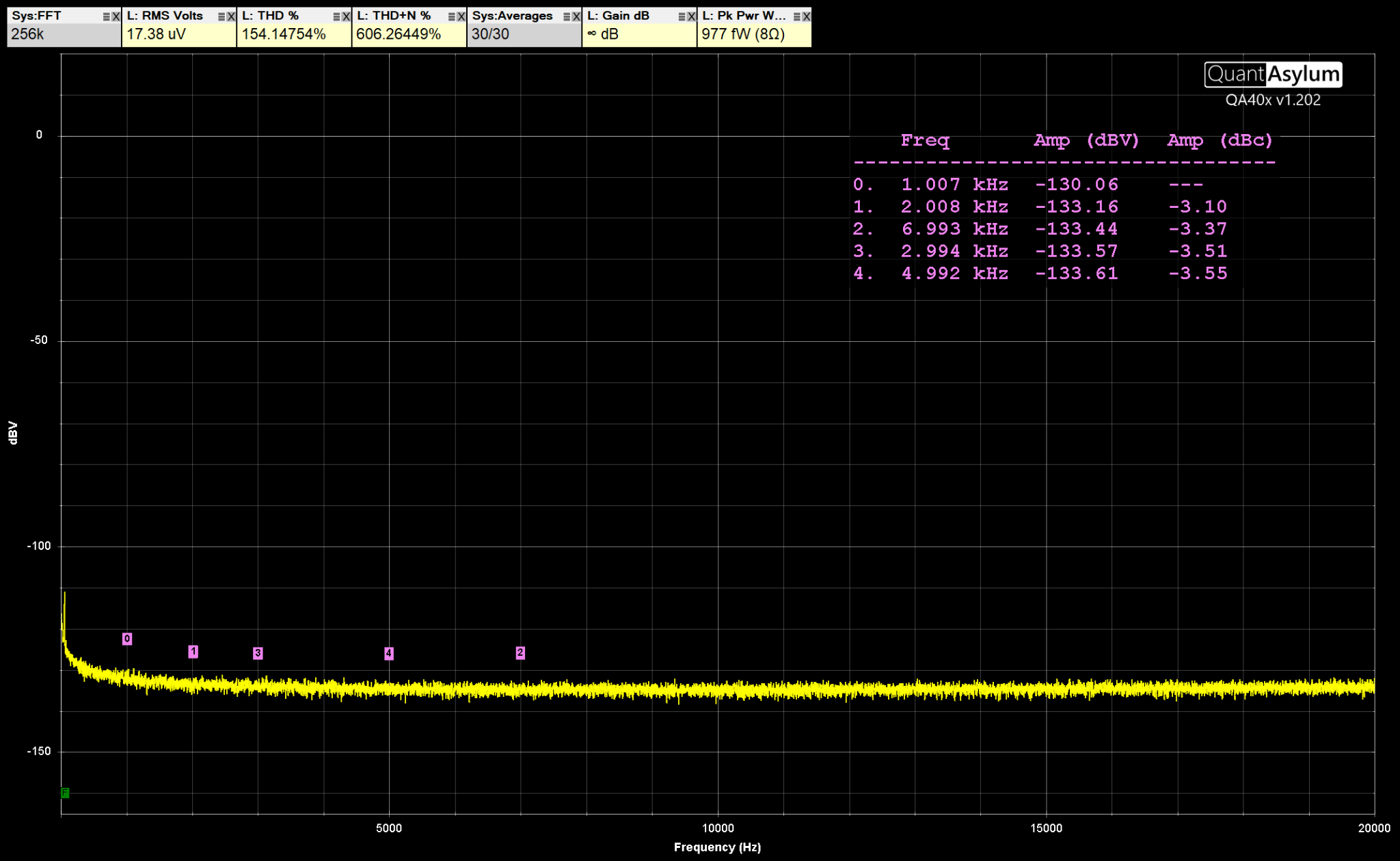
Task: Click the -130.06 dBV amplitude value
Action: (x=1077, y=185)
